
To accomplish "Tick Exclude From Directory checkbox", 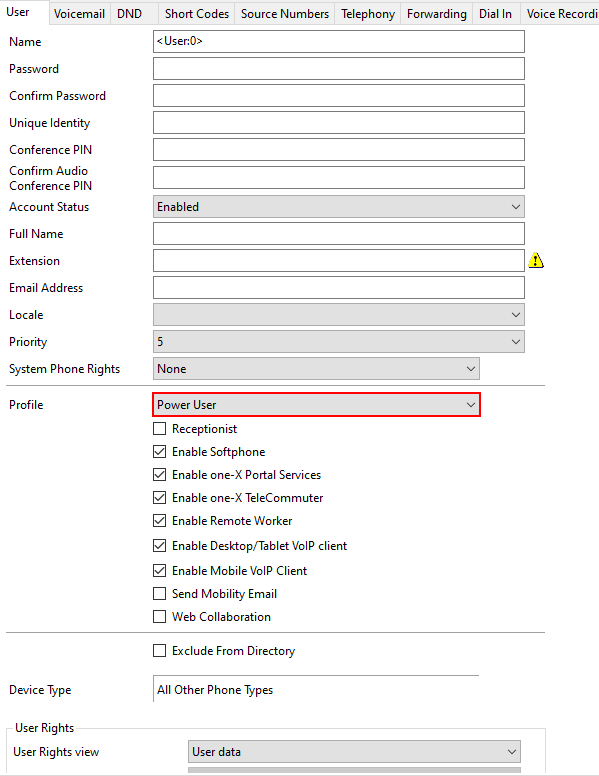I will click(159, 650).
